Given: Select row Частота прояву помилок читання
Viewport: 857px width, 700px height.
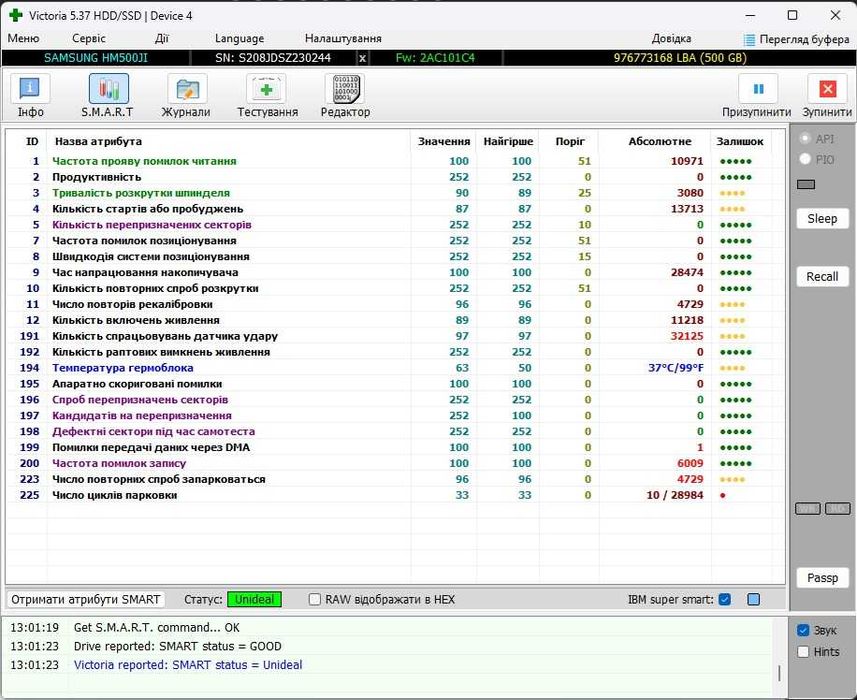Looking at the screenshot, I should coord(396,161).
